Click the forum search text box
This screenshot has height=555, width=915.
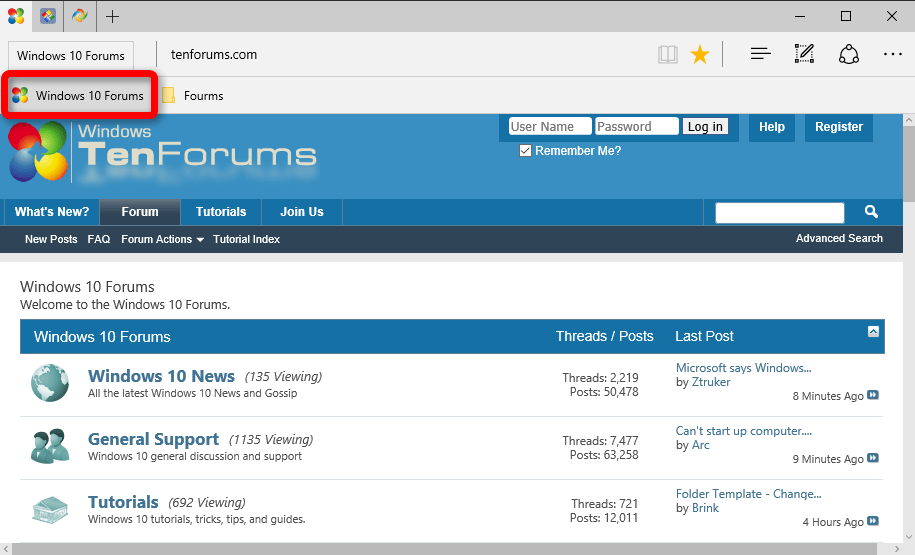[x=780, y=212]
